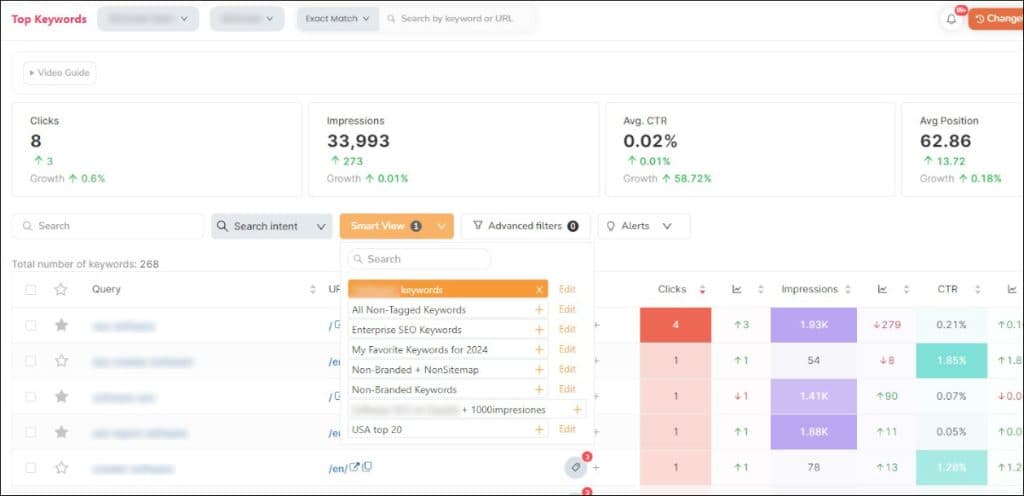The height and width of the screenshot is (496, 1024).
Task: Edit the selected orange keywords view
Action: coord(567,289)
